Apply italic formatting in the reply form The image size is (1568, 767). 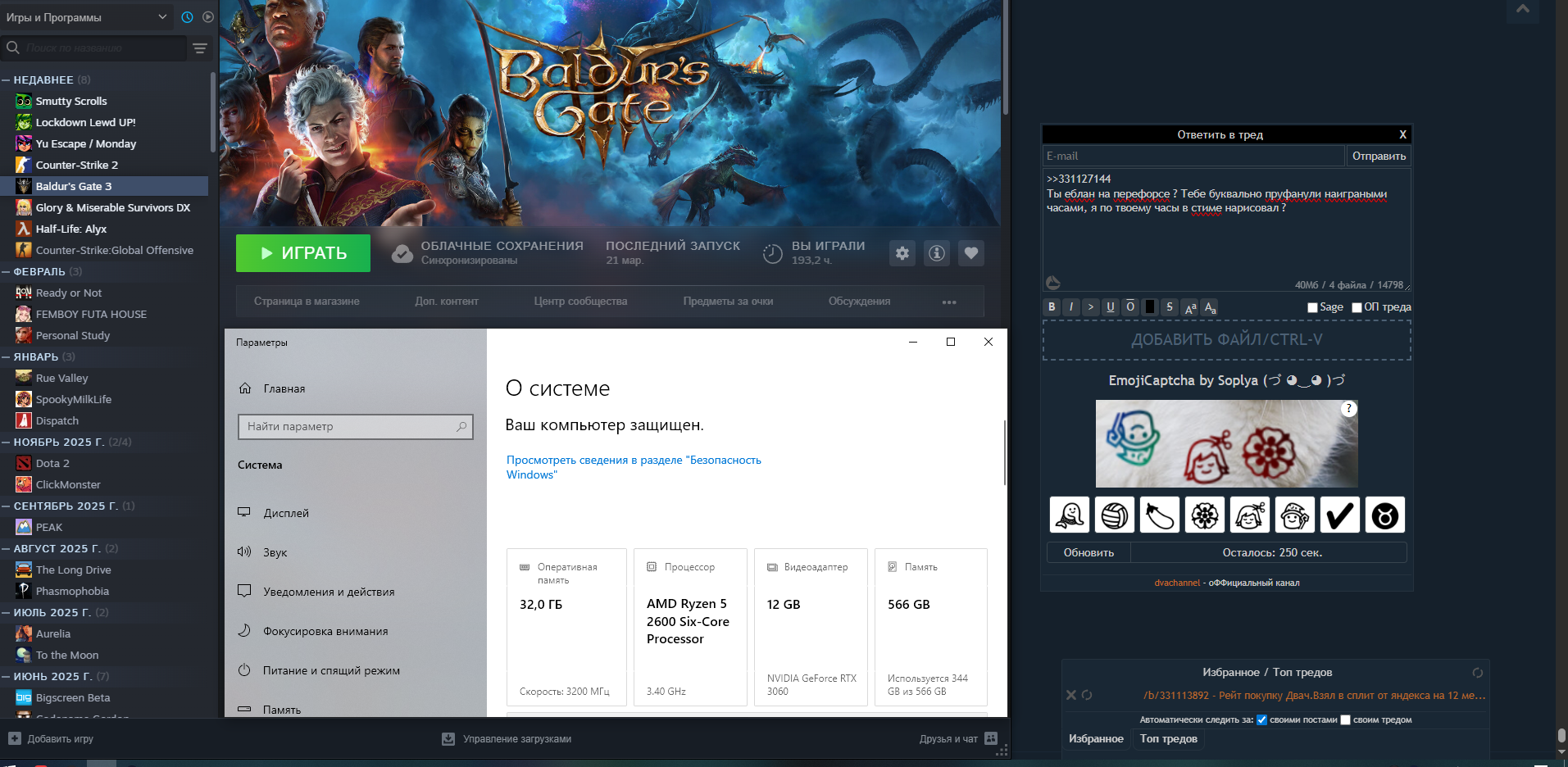coord(1071,306)
